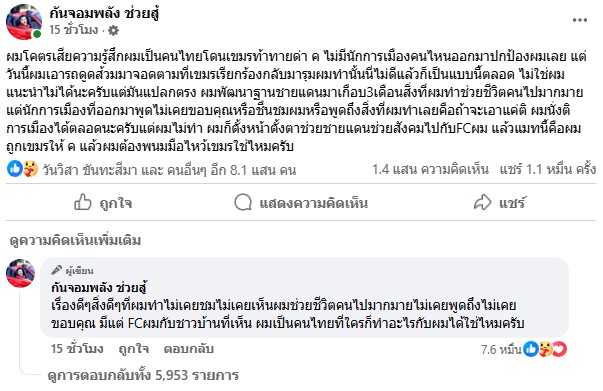Open the post author's profile picture
This screenshot has width=603, height=391.
pyautogui.click(x=24, y=22)
